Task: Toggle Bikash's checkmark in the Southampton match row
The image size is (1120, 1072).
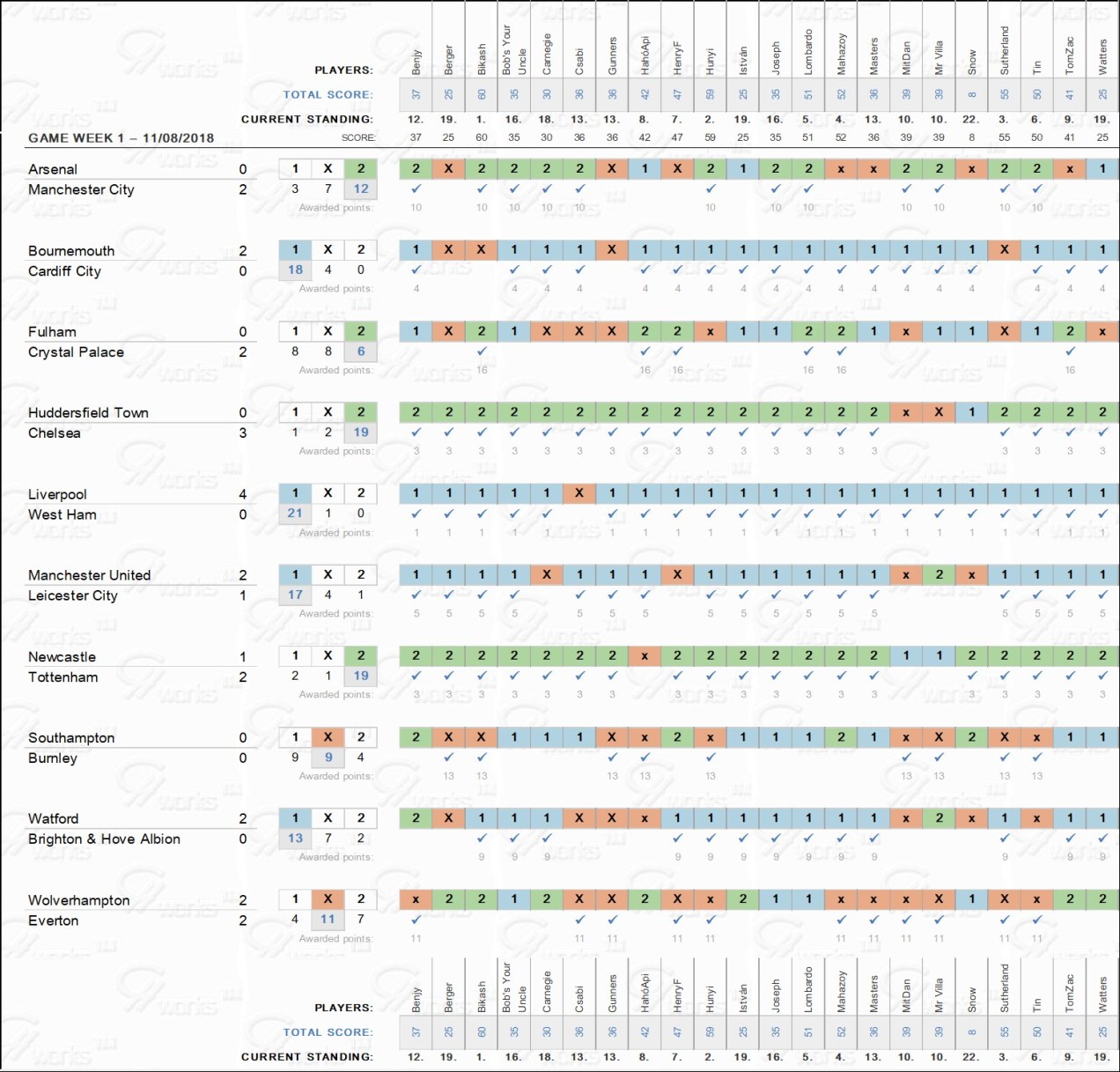Action: coord(482,757)
